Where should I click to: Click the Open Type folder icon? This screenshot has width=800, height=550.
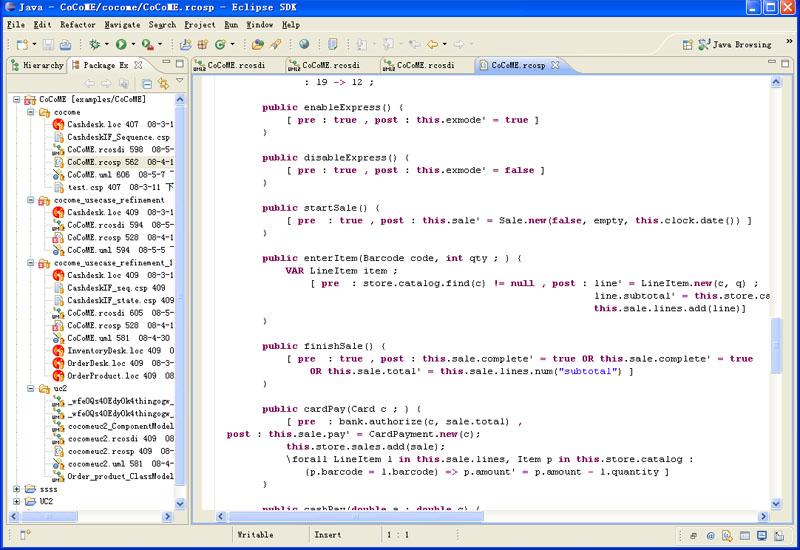(x=258, y=45)
